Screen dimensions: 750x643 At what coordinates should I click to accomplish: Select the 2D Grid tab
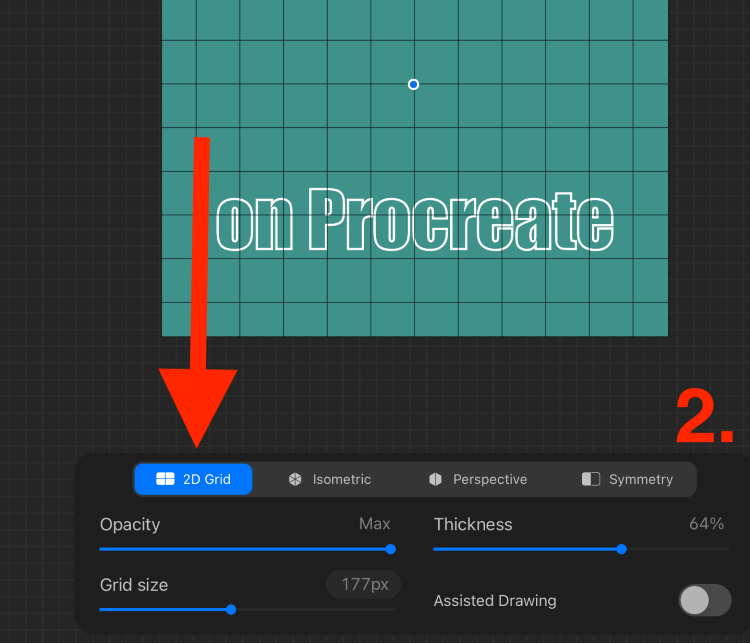coord(193,479)
